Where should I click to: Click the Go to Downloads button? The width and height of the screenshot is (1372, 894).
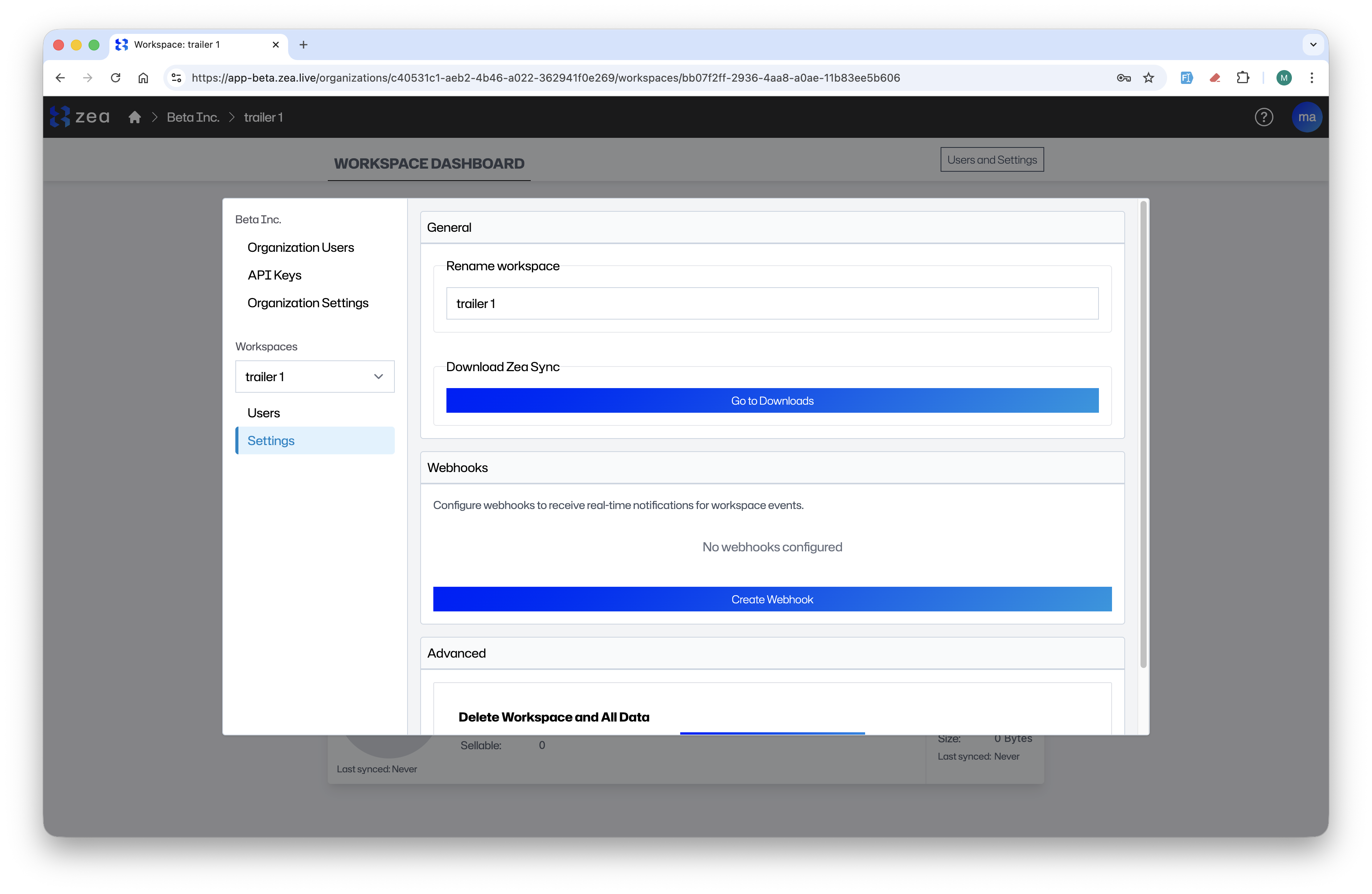point(772,400)
